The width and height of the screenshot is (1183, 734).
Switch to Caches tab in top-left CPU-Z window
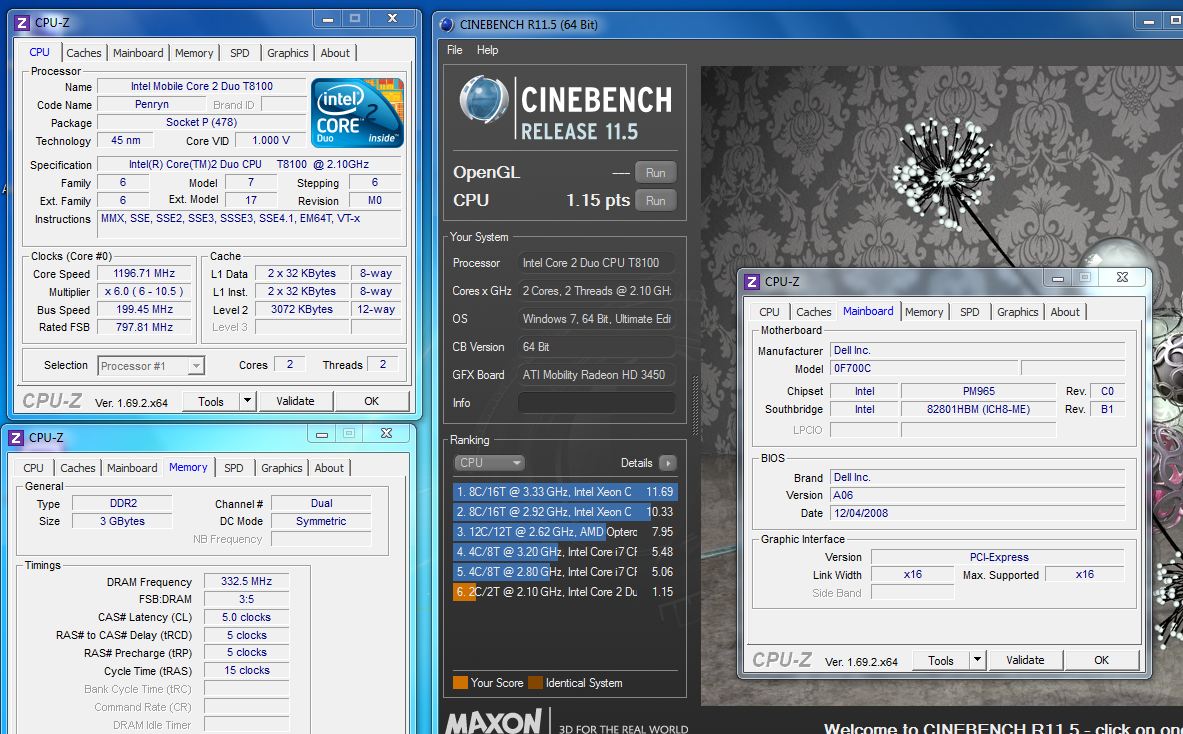point(83,53)
